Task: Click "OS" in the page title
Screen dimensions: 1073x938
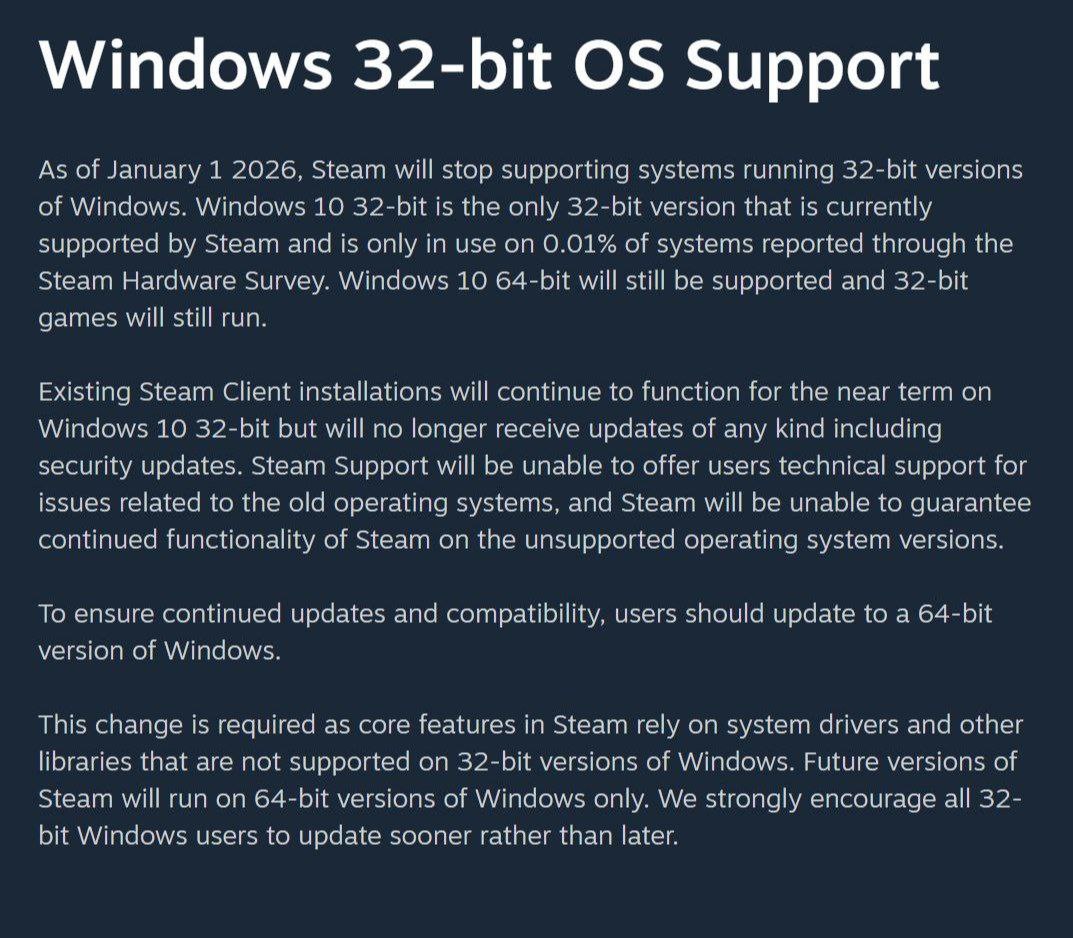Action: coord(619,65)
